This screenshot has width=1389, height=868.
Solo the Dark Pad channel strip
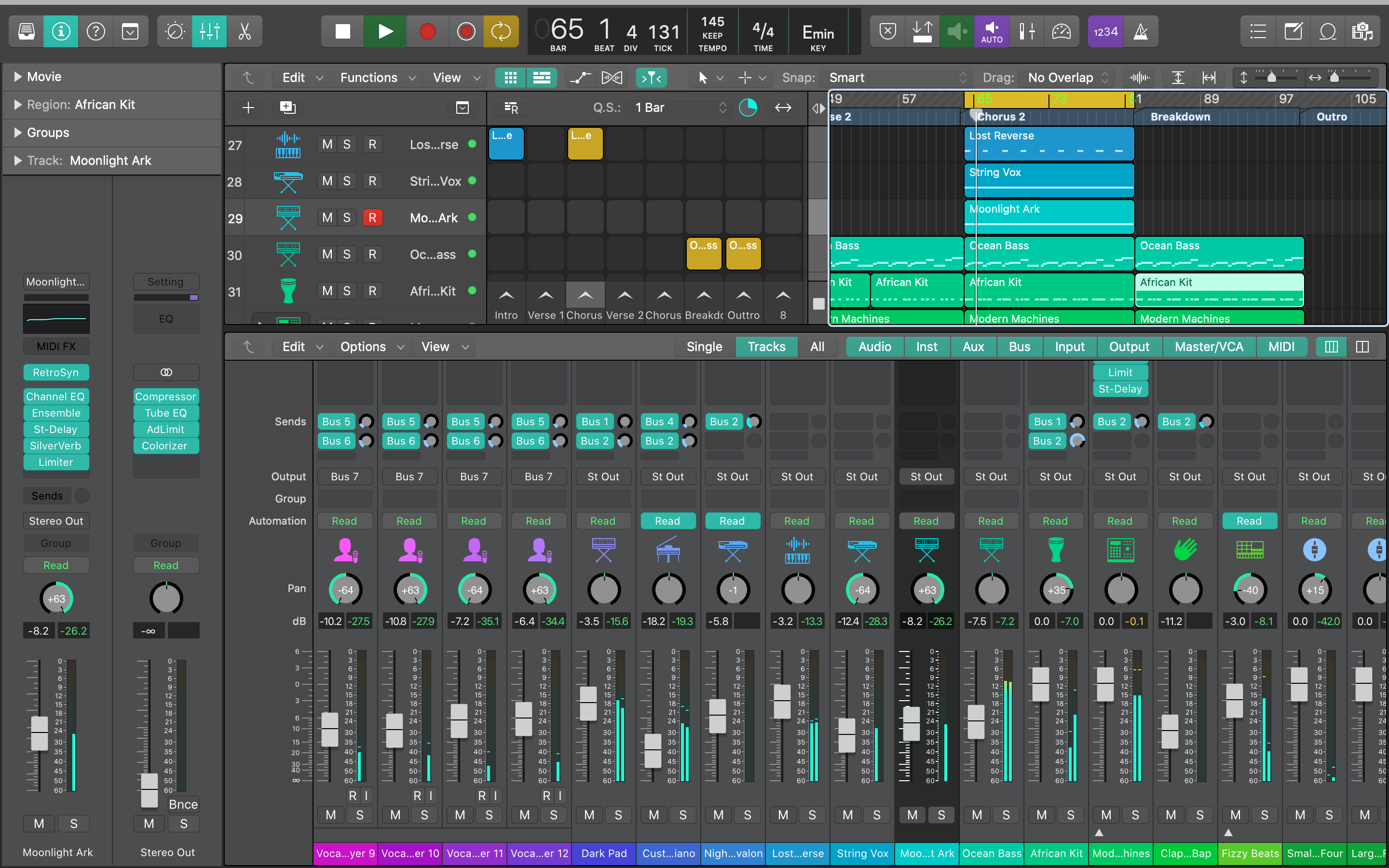pyautogui.click(x=618, y=814)
